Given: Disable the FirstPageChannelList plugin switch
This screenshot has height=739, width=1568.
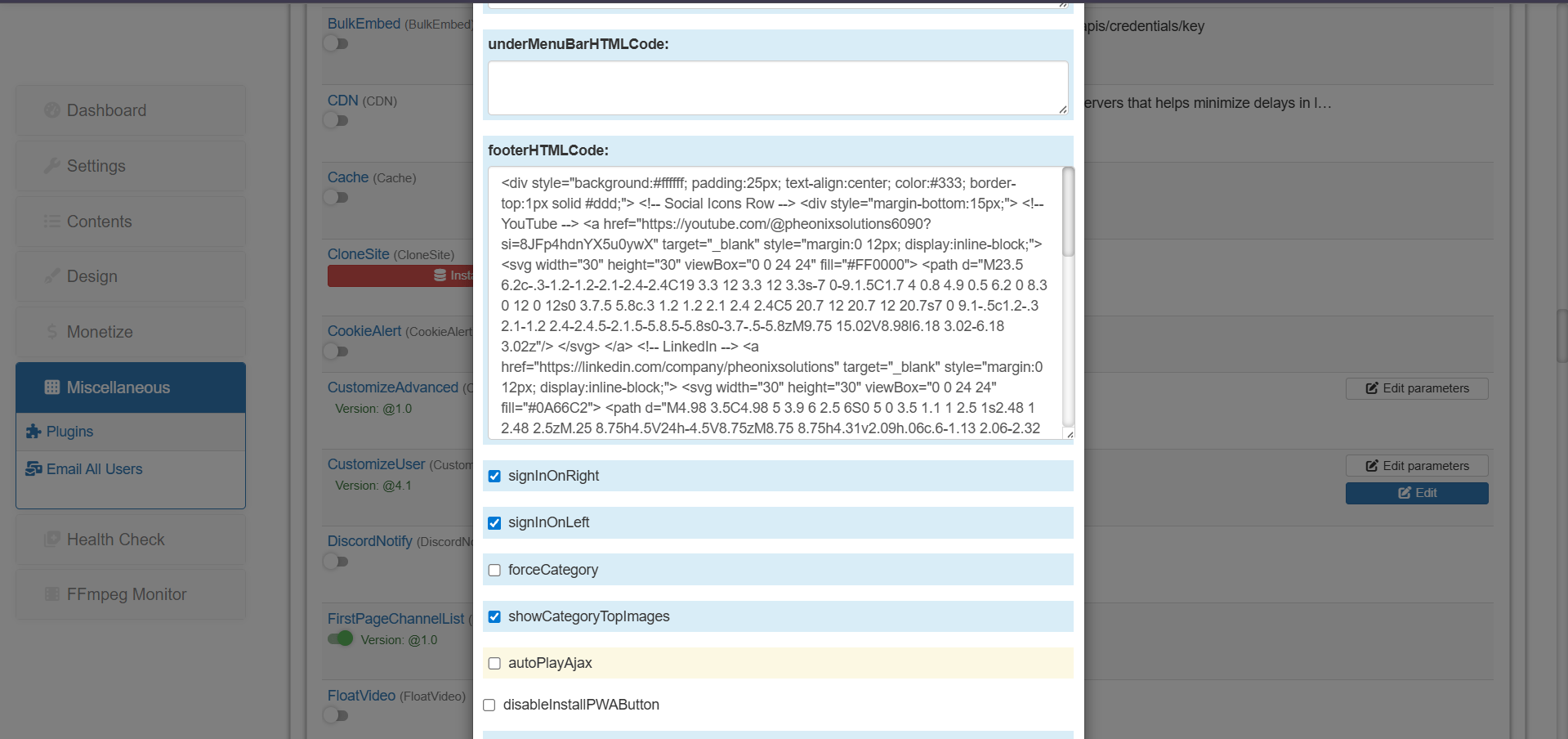Looking at the screenshot, I should tap(340, 638).
